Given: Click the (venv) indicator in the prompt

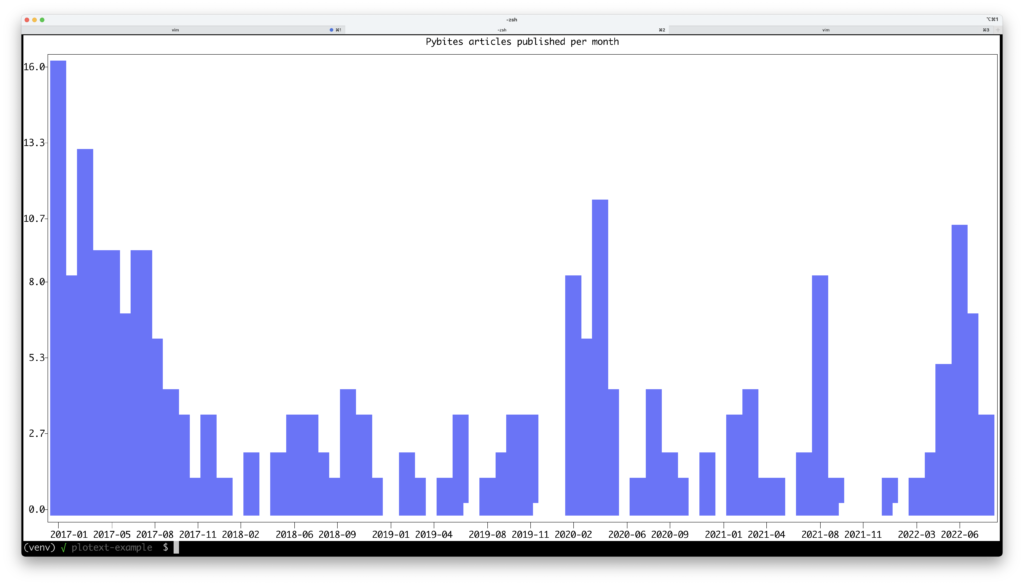Looking at the screenshot, I should [39, 547].
